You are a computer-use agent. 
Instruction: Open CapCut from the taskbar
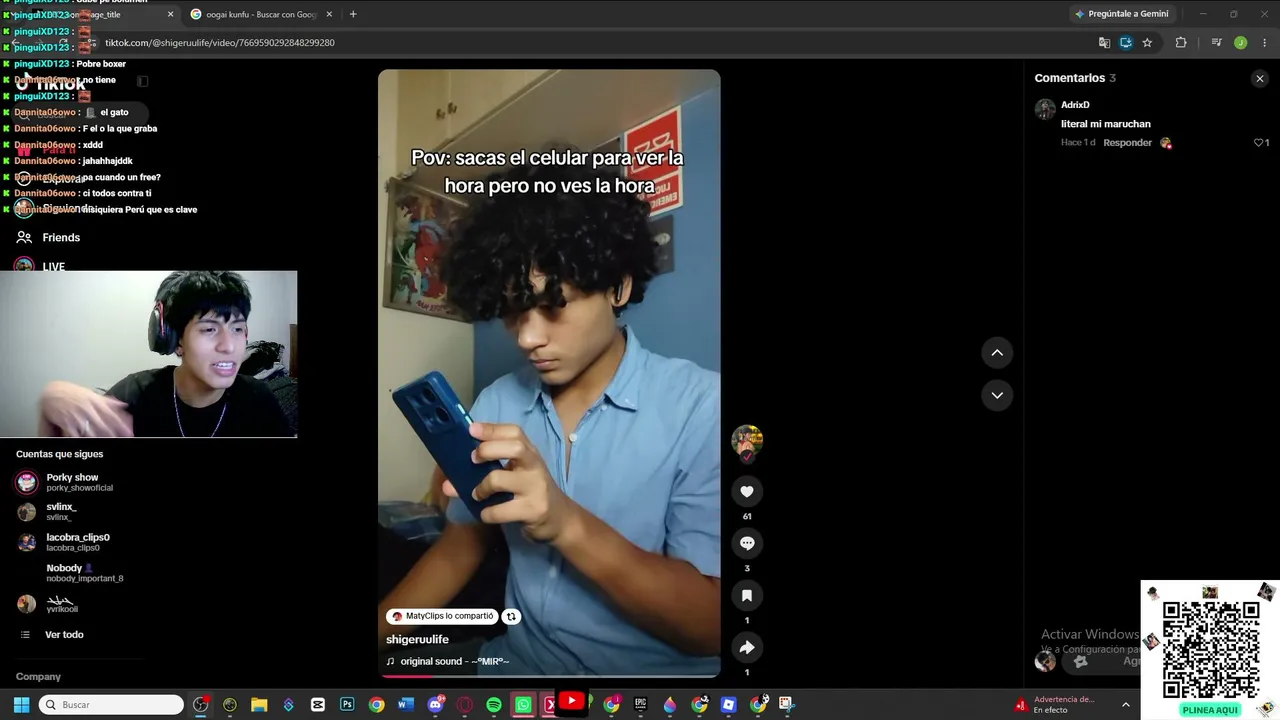click(x=318, y=705)
